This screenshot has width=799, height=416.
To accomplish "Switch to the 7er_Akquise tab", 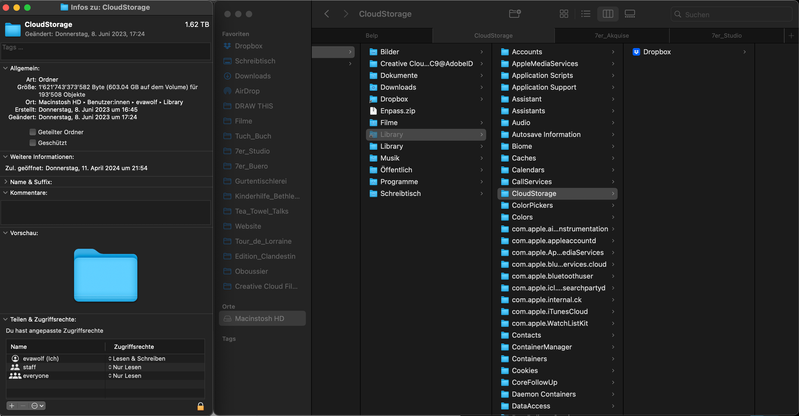I will [611, 35].
